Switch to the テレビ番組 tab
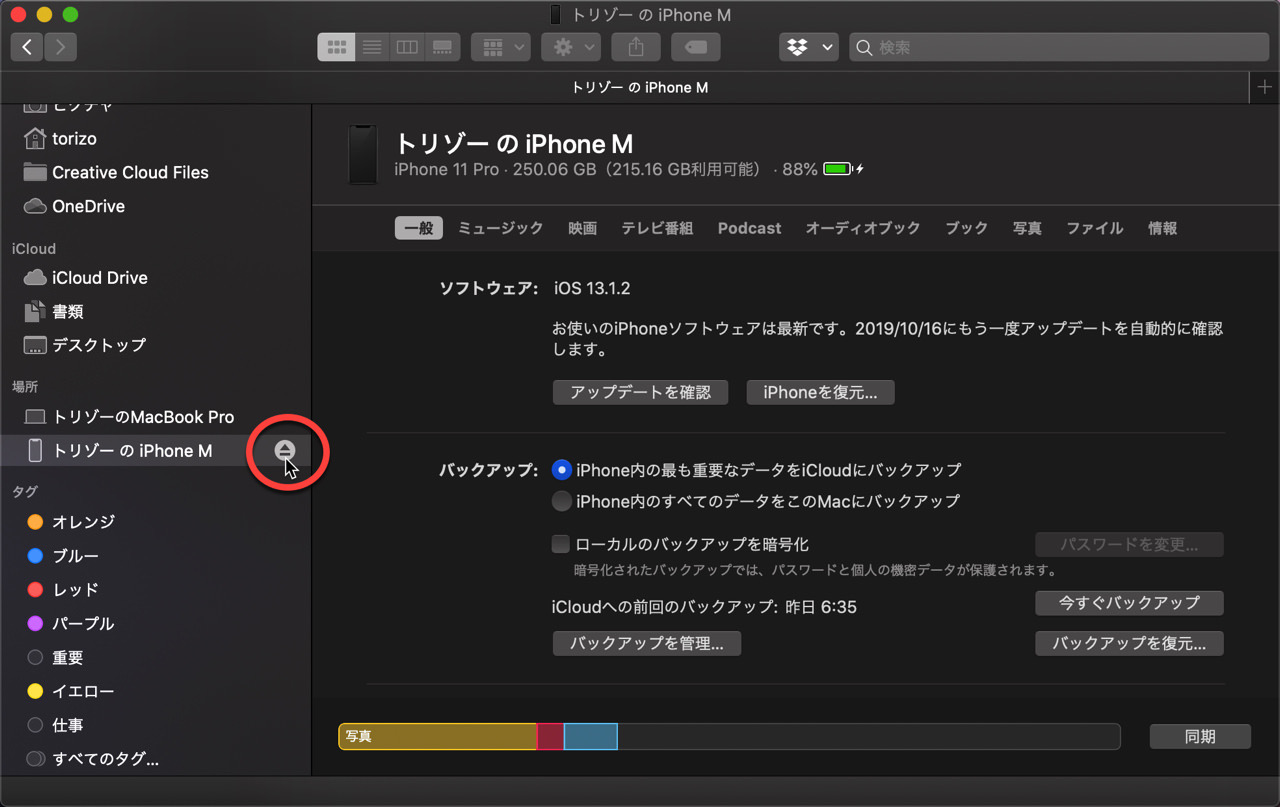This screenshot has width=1280, height=807. (657, 228)
